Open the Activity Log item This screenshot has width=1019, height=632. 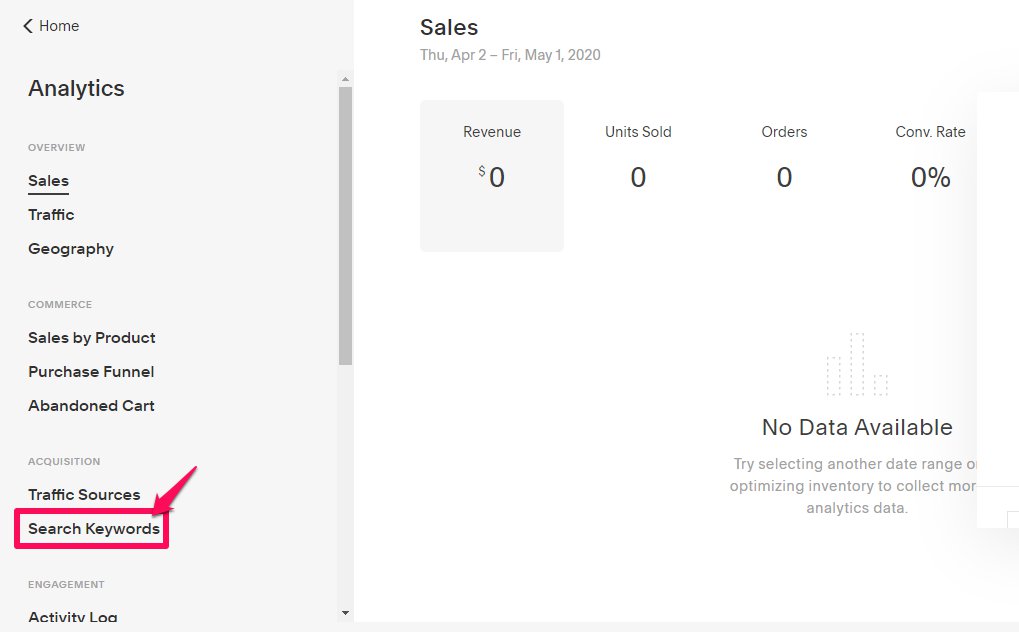(73, 617)
